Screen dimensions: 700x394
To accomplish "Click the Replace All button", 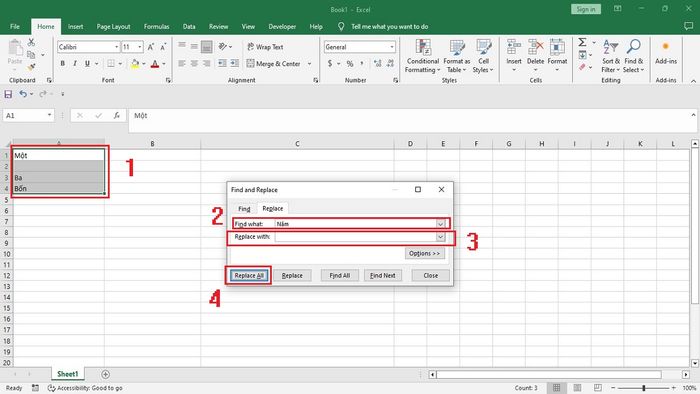I will (x=249, y=276).
